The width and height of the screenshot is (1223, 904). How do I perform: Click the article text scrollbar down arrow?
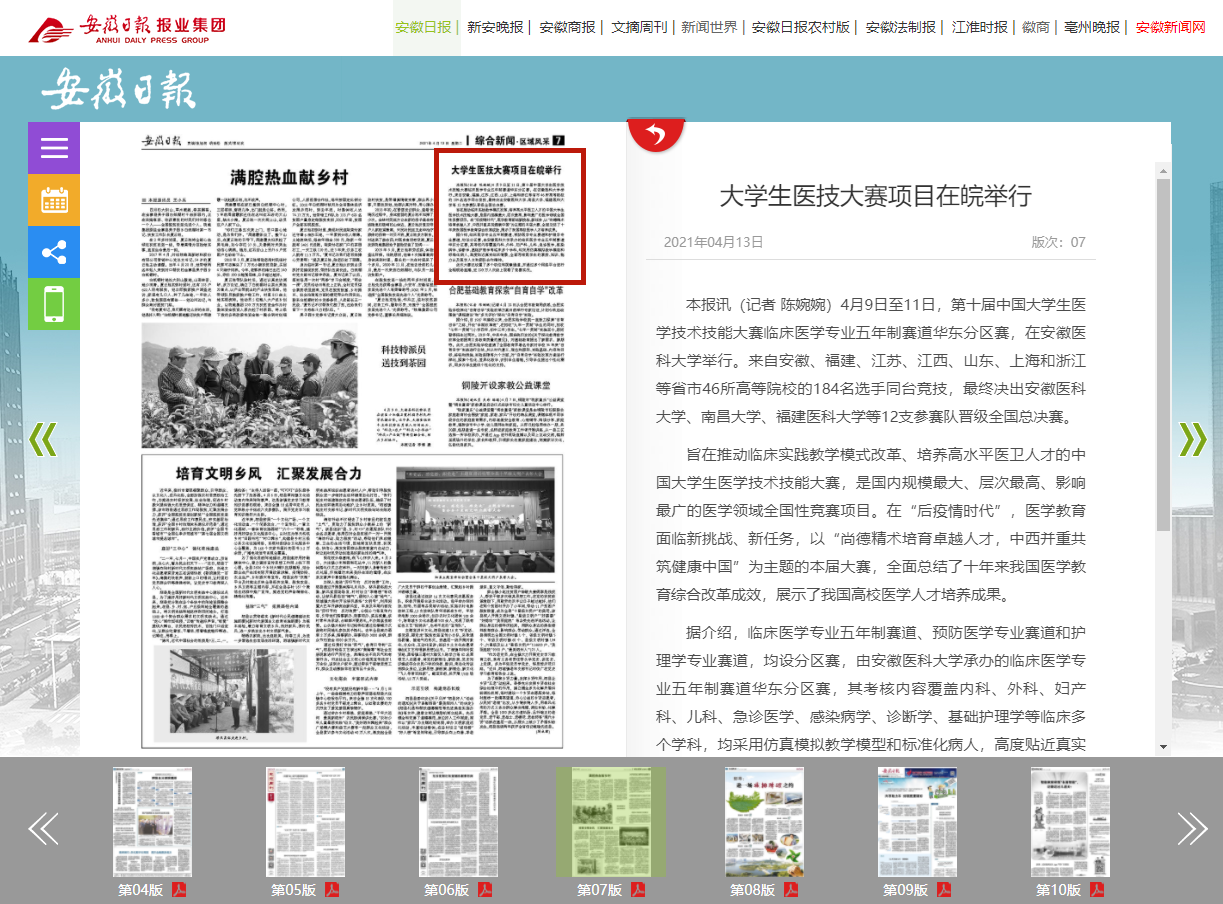(1163, 746)
